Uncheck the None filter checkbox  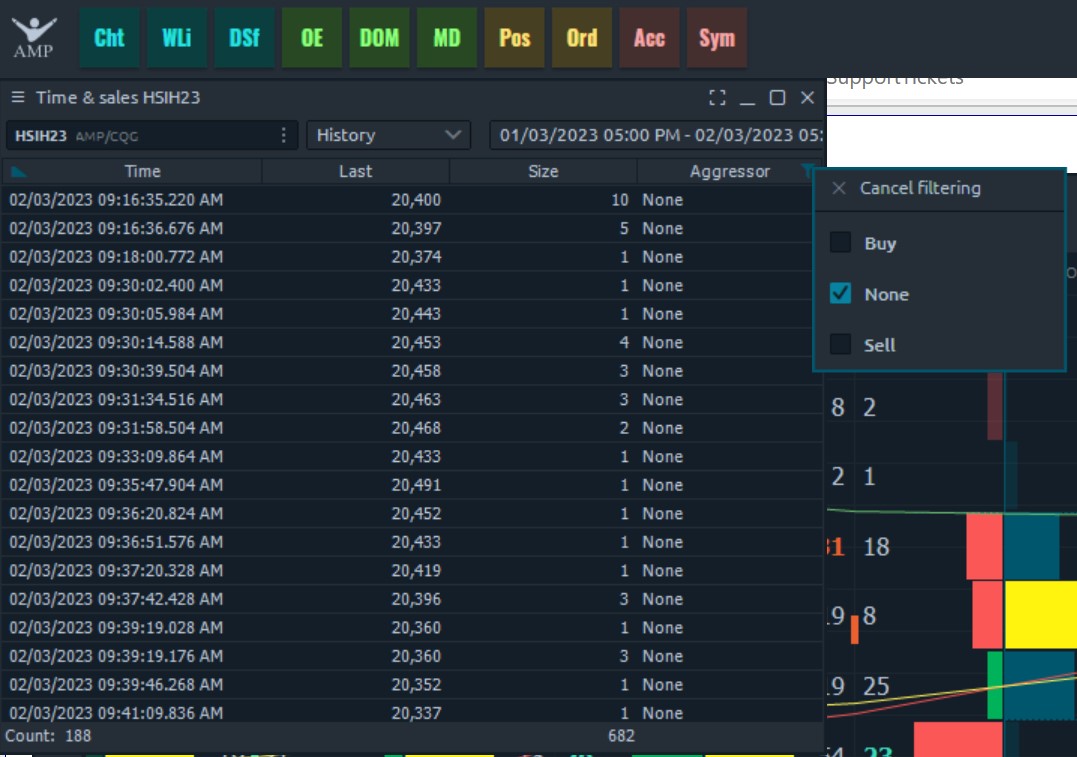coord(840,293)
